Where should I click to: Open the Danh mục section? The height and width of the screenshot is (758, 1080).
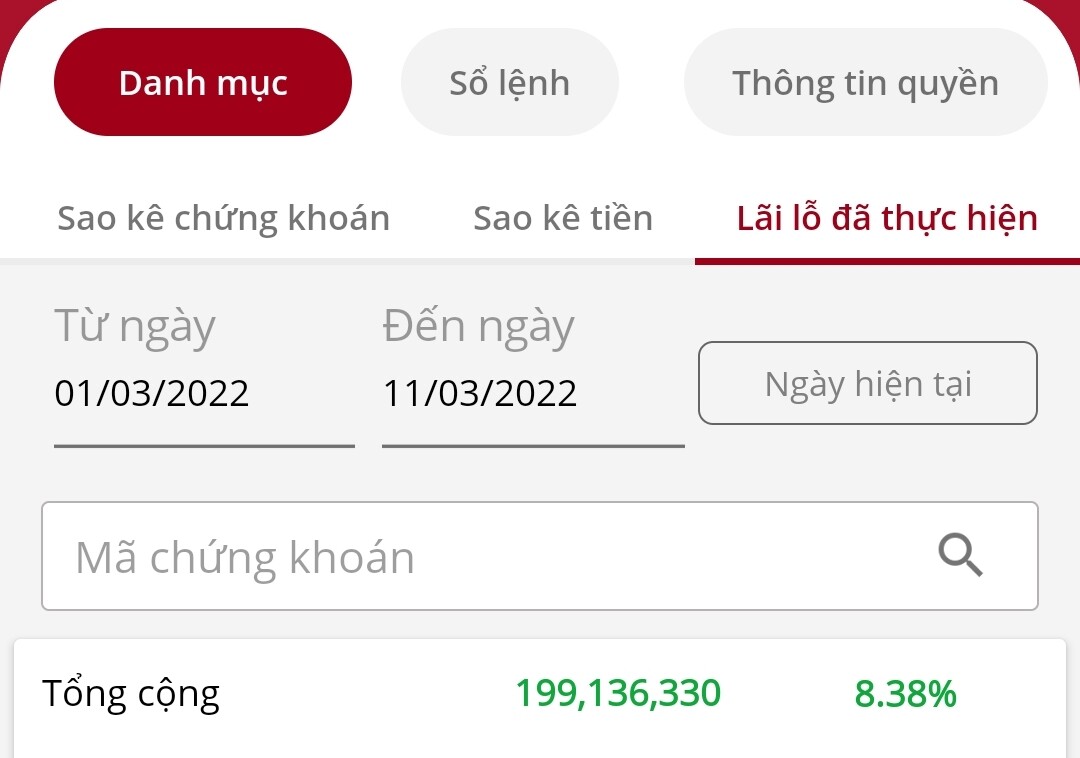pos(203,83)
